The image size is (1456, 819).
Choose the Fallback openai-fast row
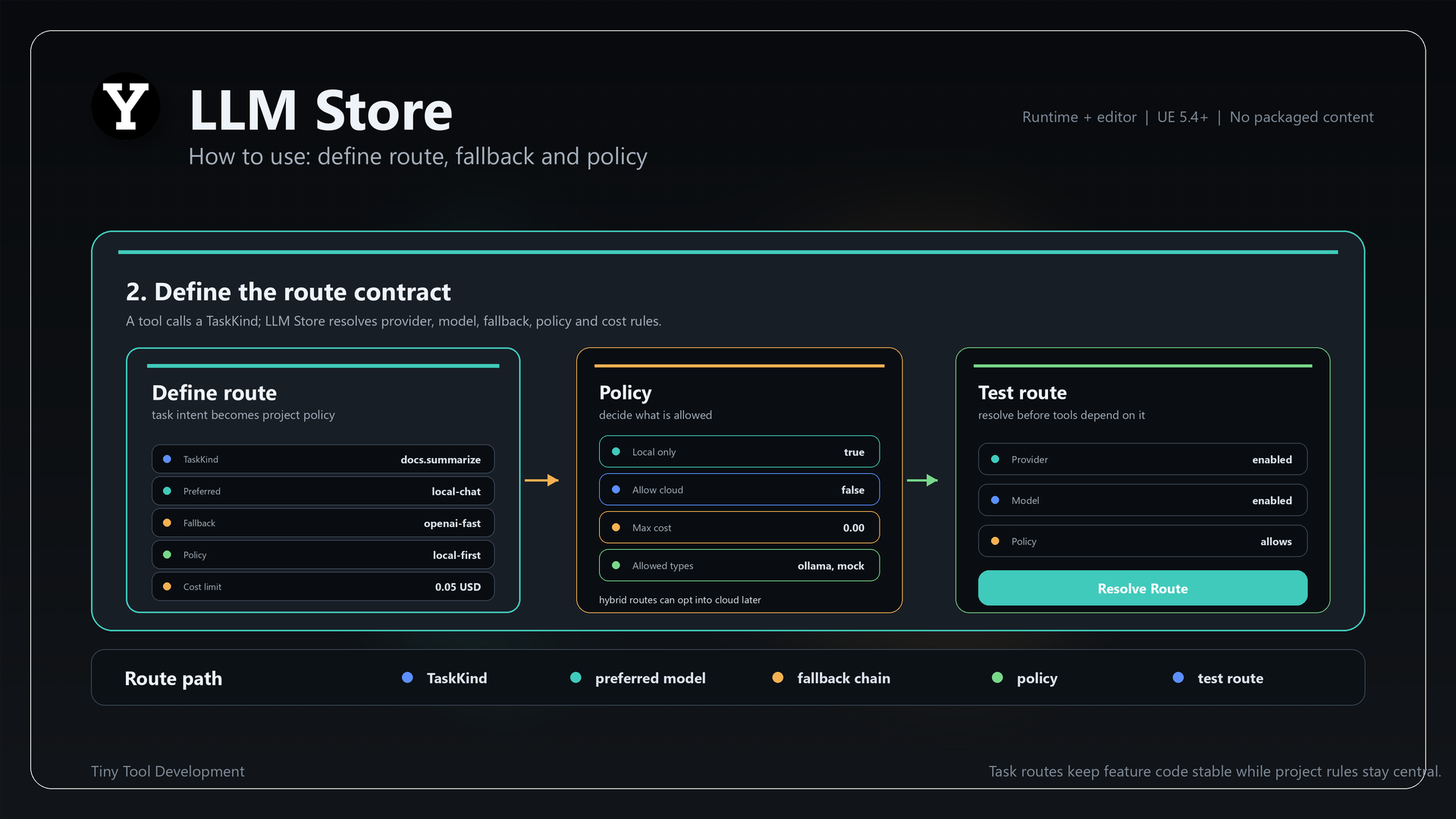tap(323, 522)
